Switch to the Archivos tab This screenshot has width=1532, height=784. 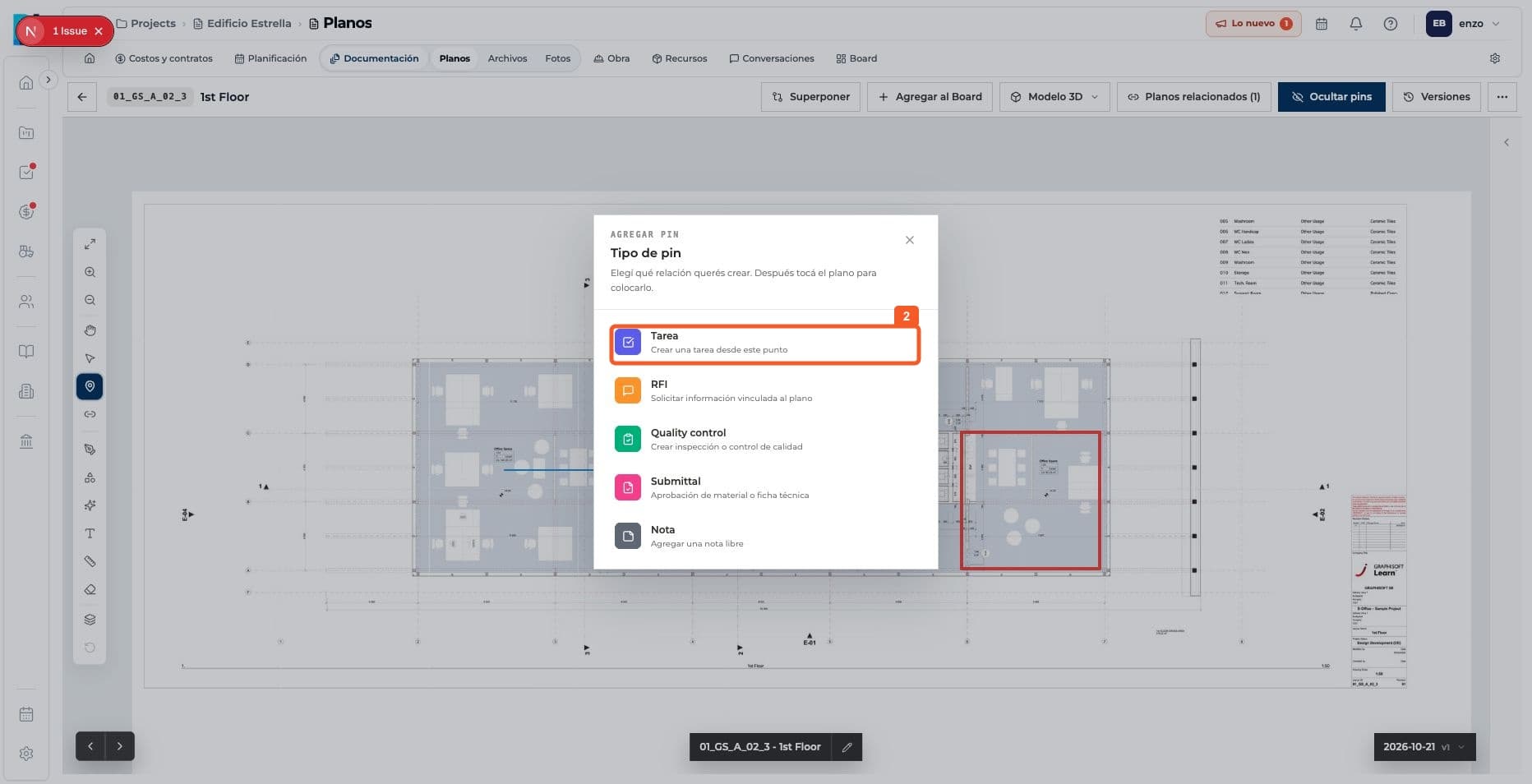(507, 58)
